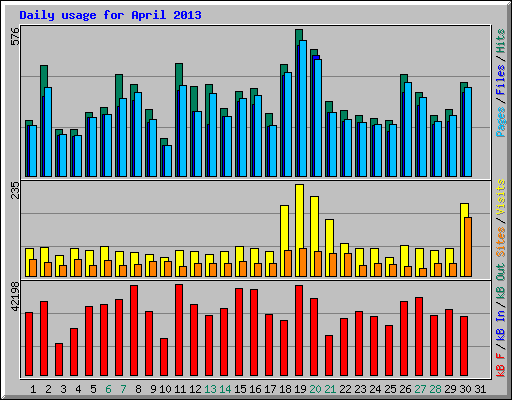The height and width of the screenshot is (400, 512).
Task: Click green weekend day label 14
Action: 225,389
